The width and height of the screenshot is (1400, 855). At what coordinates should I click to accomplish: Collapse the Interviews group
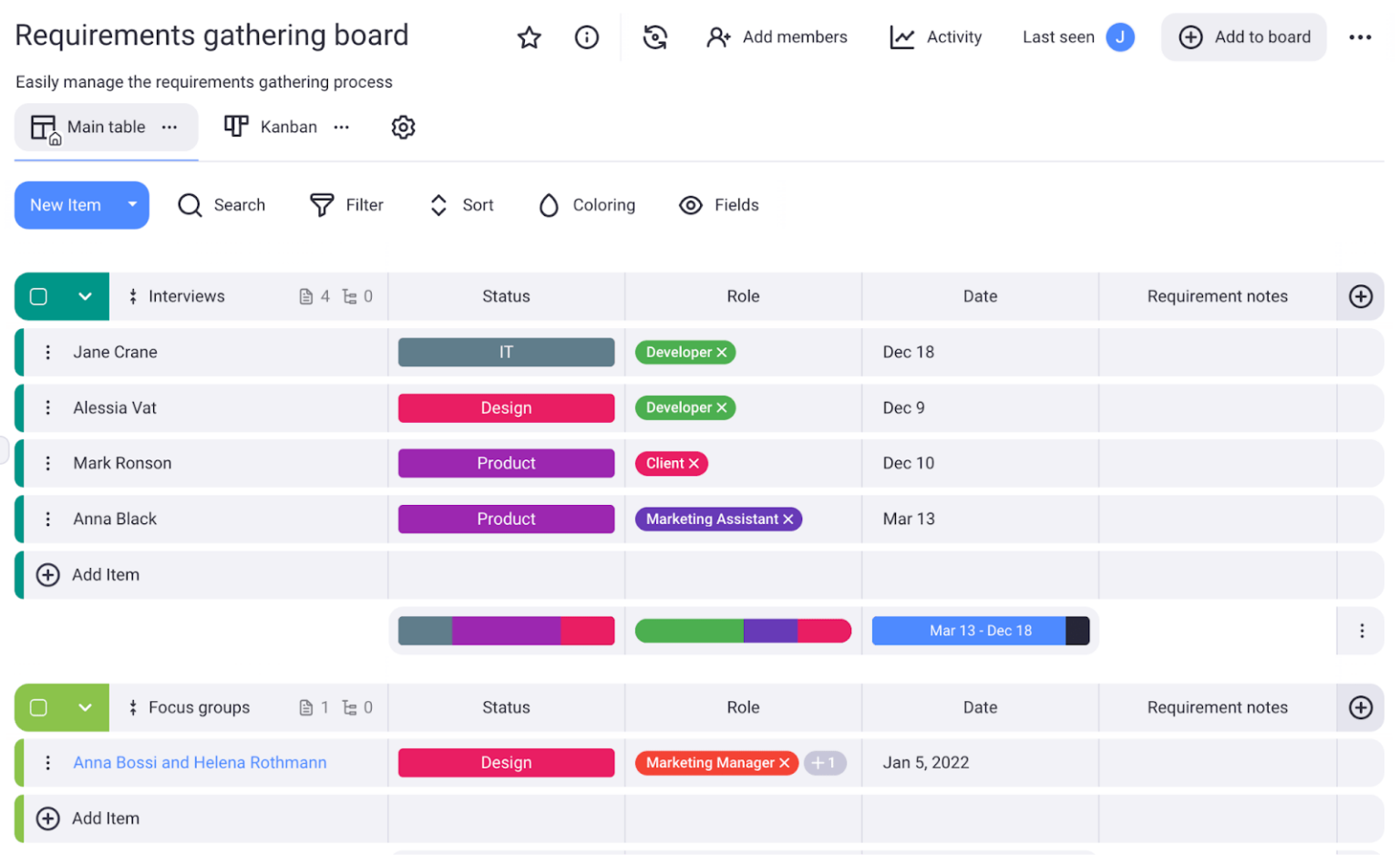pos(85,296)
